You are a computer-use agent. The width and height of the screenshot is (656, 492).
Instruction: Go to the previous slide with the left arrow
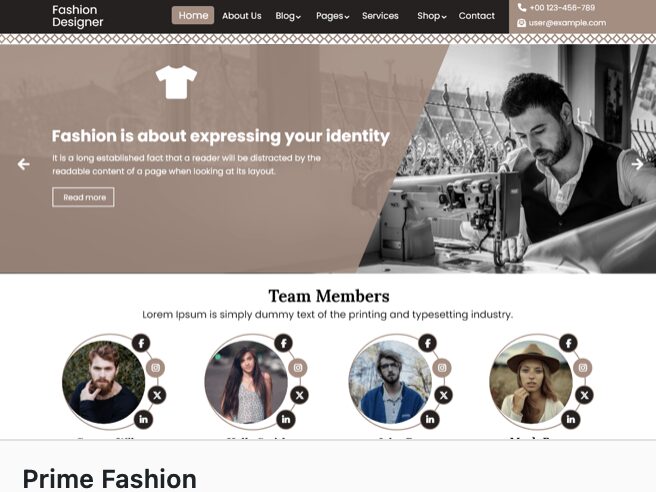point(23,164)
